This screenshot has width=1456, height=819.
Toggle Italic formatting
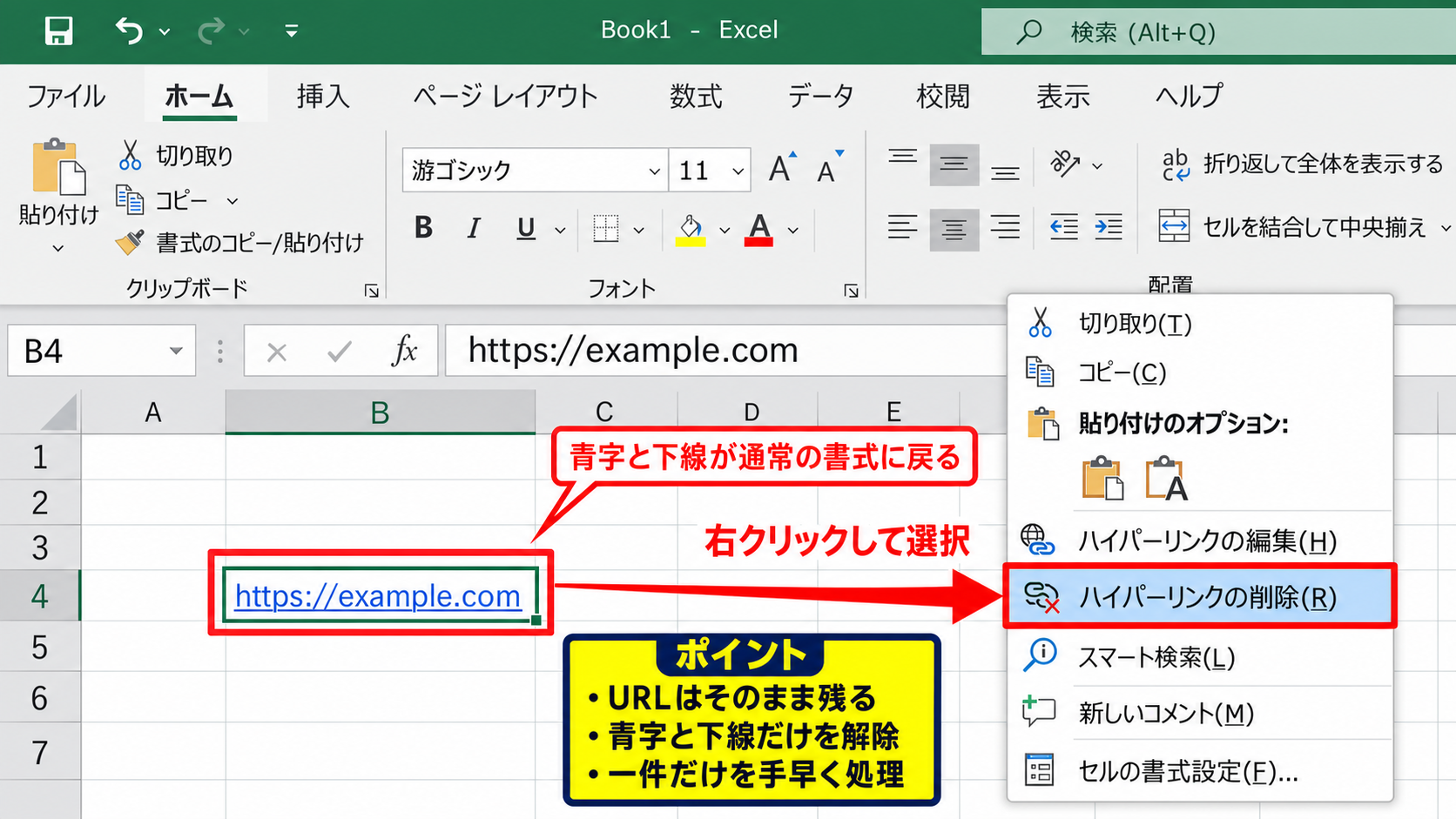click(x=474, y=228)
